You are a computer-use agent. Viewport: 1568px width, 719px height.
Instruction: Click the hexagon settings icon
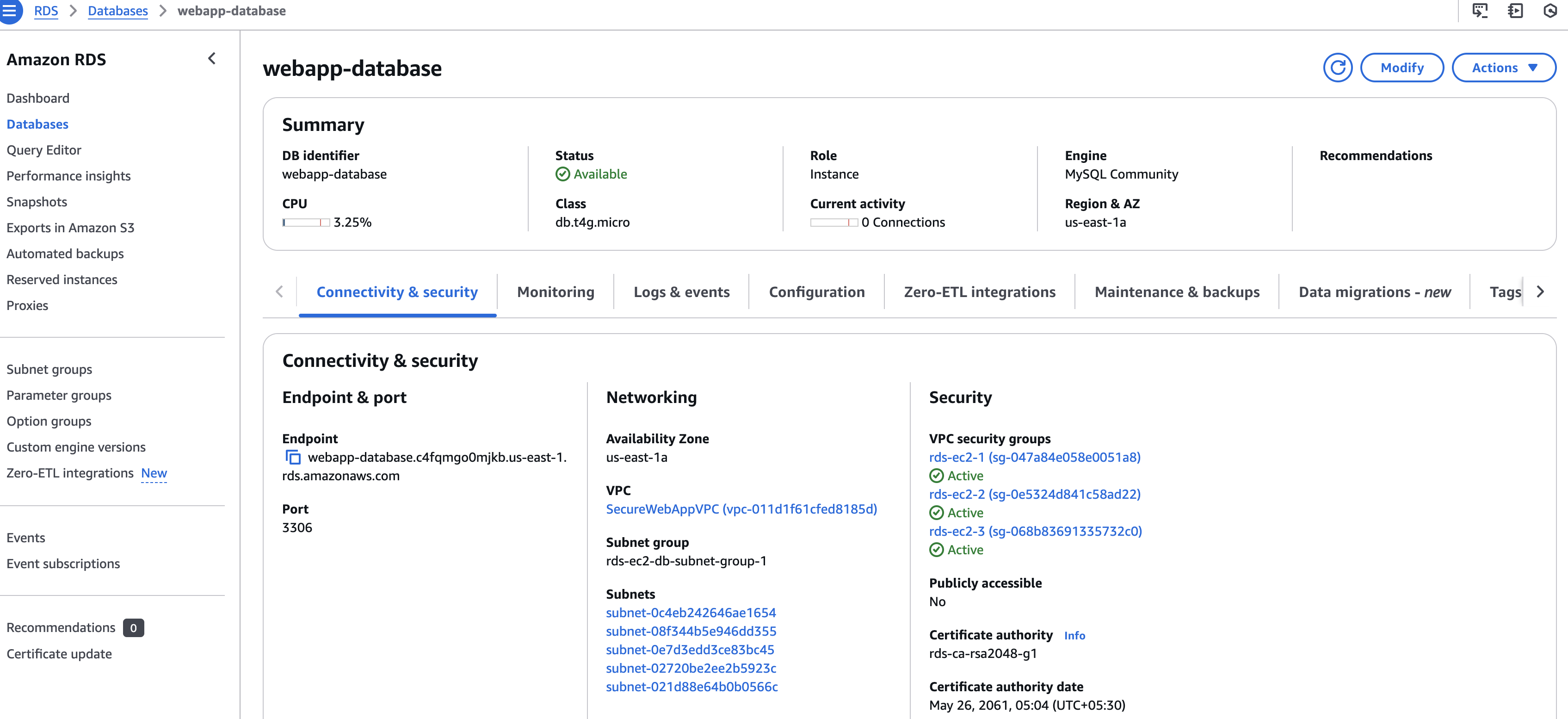pos(1550,10)
